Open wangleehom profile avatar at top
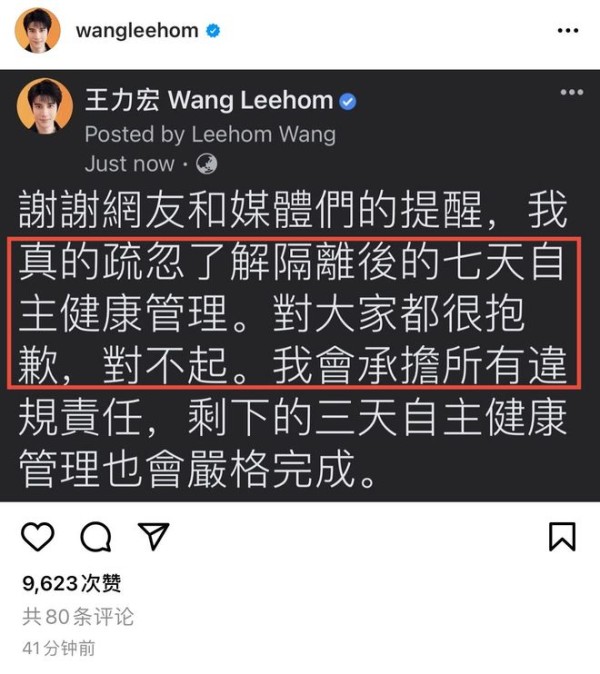The image size is (600, 674). point(37,31)
